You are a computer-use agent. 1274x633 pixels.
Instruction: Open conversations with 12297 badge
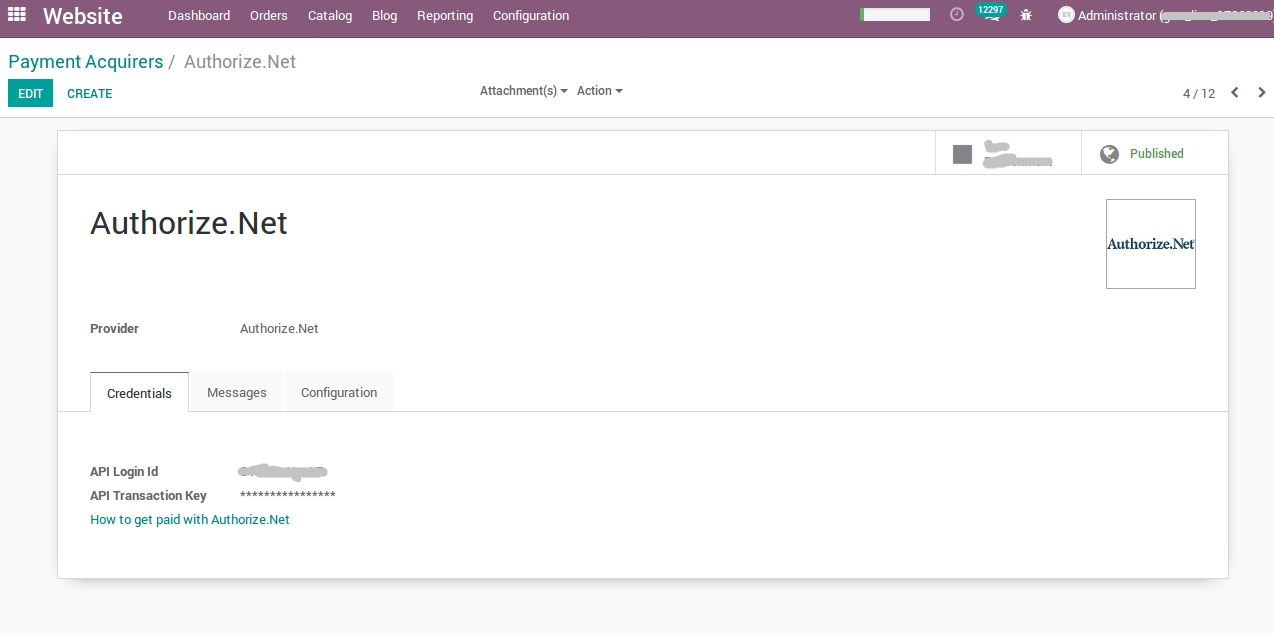(x=991, y=14)
